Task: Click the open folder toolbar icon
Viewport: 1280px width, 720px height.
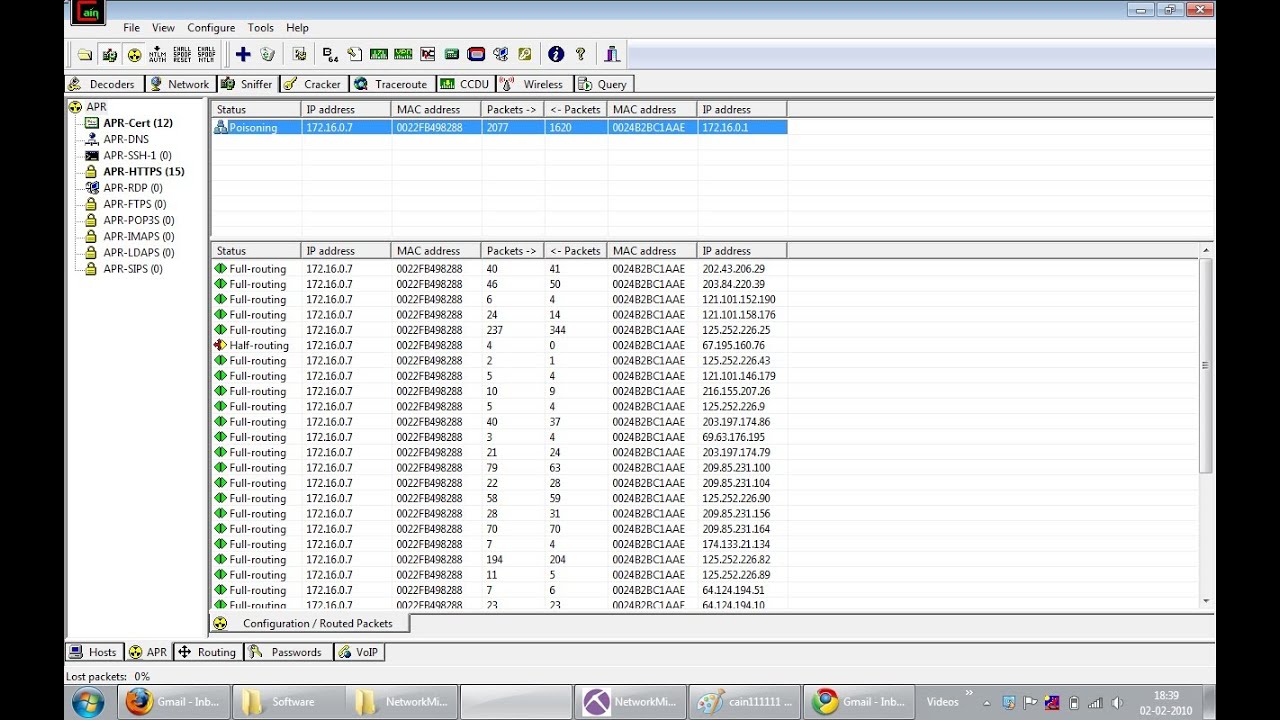Action: 85,55
